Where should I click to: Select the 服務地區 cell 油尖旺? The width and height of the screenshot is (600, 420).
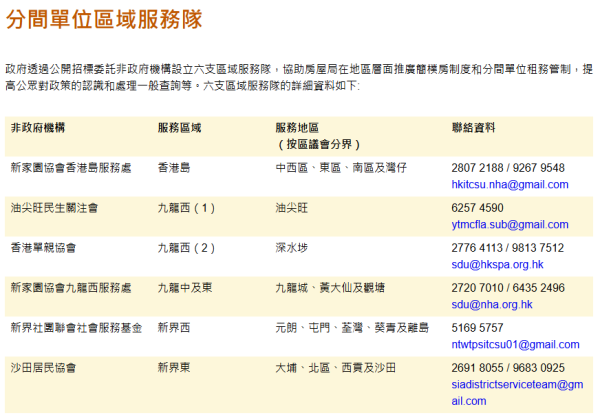(292, 208)
